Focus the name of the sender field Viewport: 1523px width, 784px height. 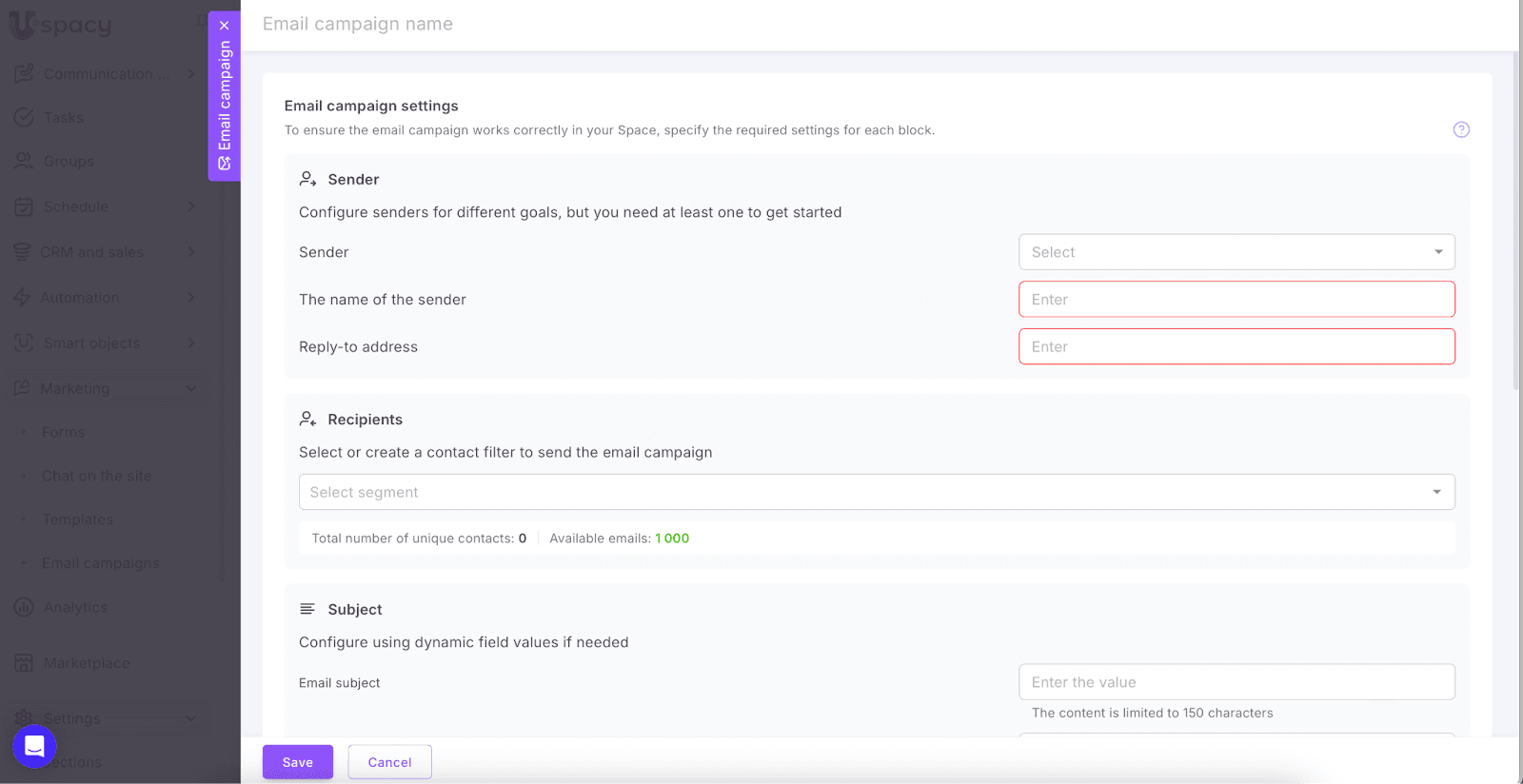pos(1236,300)
